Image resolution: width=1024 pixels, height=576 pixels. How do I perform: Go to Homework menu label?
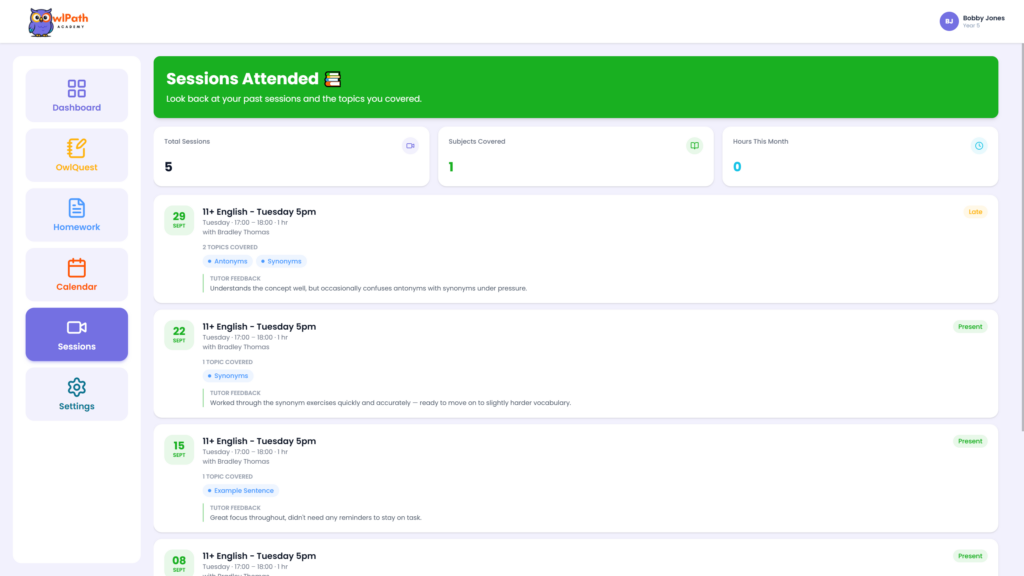(76, 227)
